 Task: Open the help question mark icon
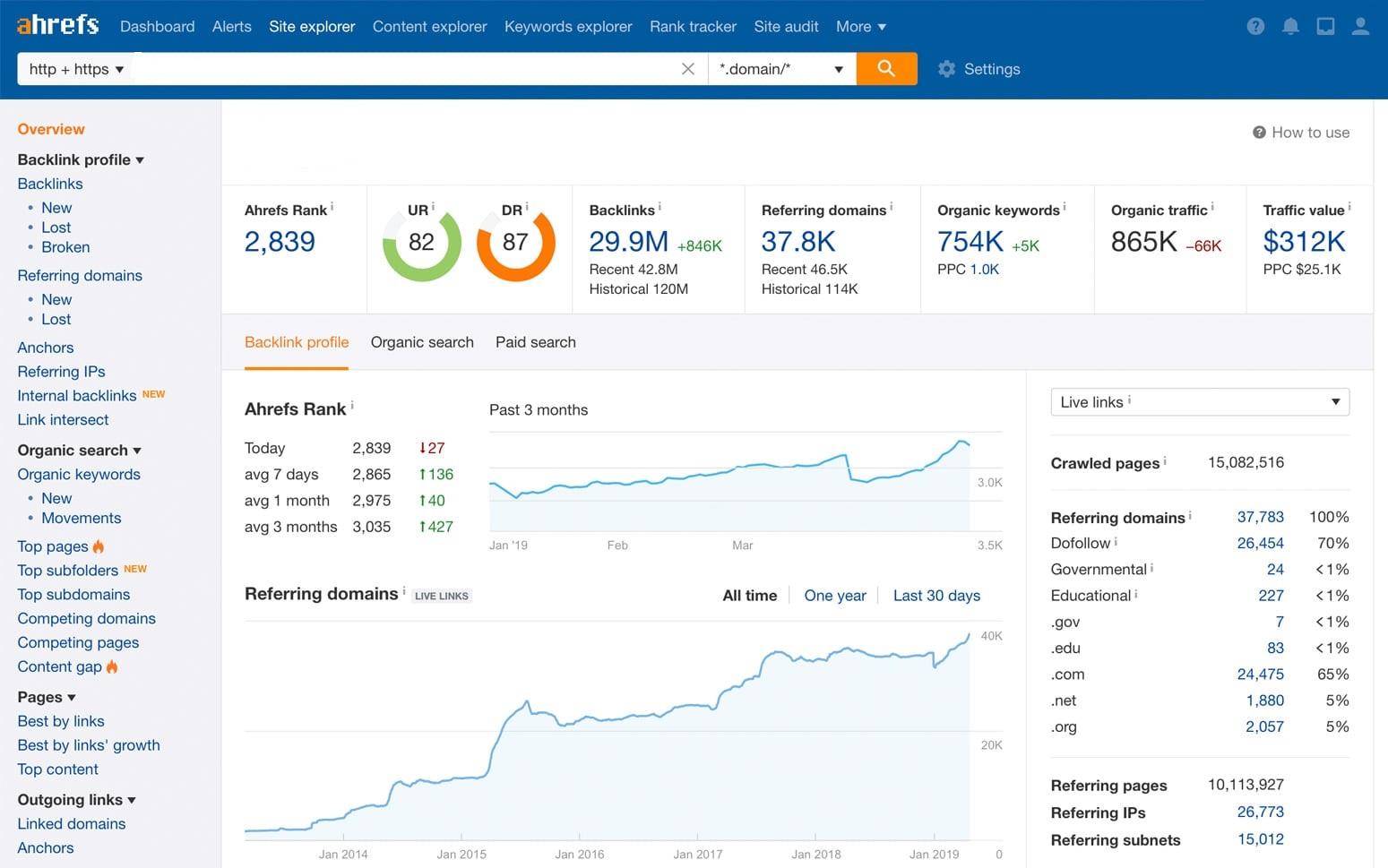(1255, 27)
